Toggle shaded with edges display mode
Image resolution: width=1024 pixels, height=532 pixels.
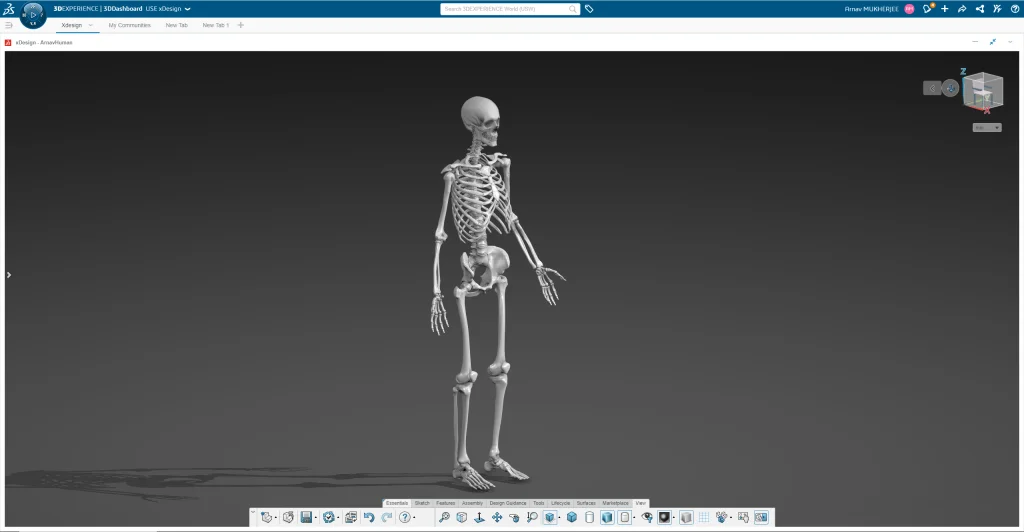pyautogui.click(x=550, y=517)
